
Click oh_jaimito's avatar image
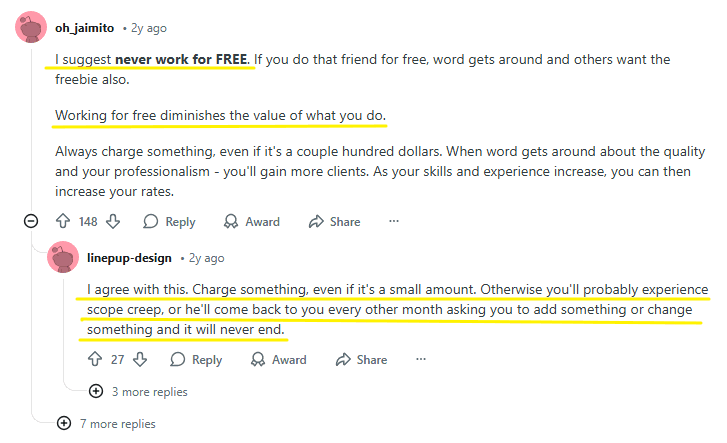[x=31, y=27]
